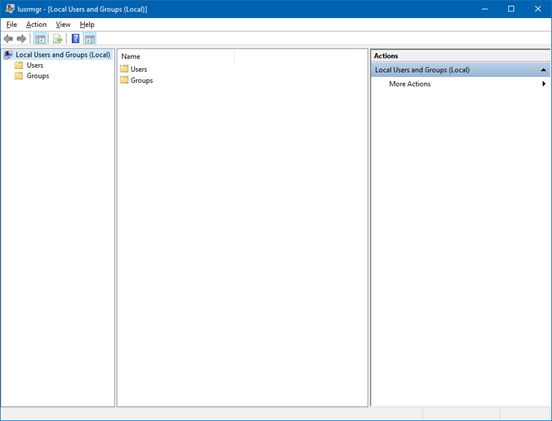Click the Export List toolbar icon
552x421 pixels.
(x=57, y=39)
